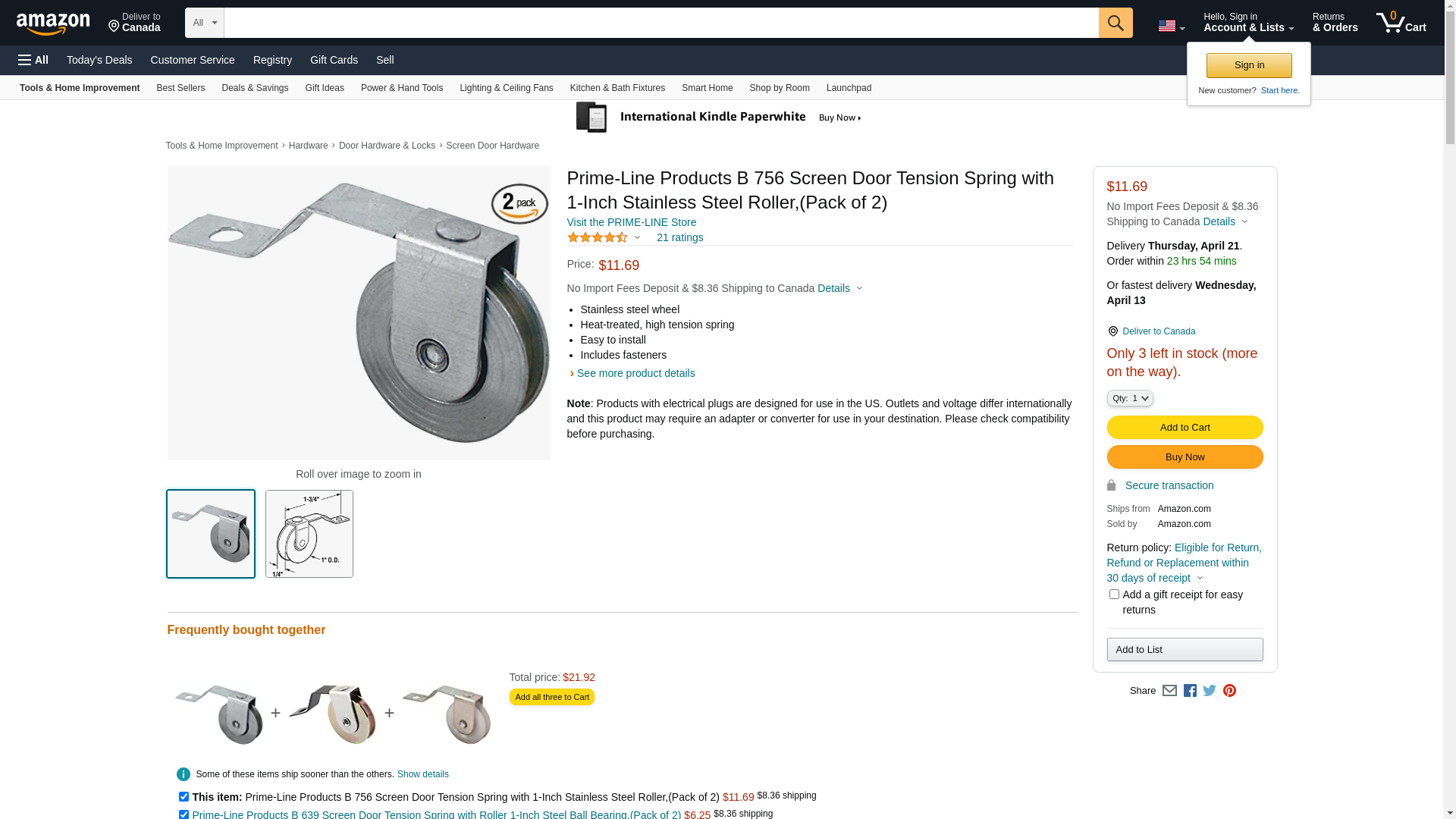
Task: Click the US flag language selector
Action: pyautogui.click(x=1171, y=27)
